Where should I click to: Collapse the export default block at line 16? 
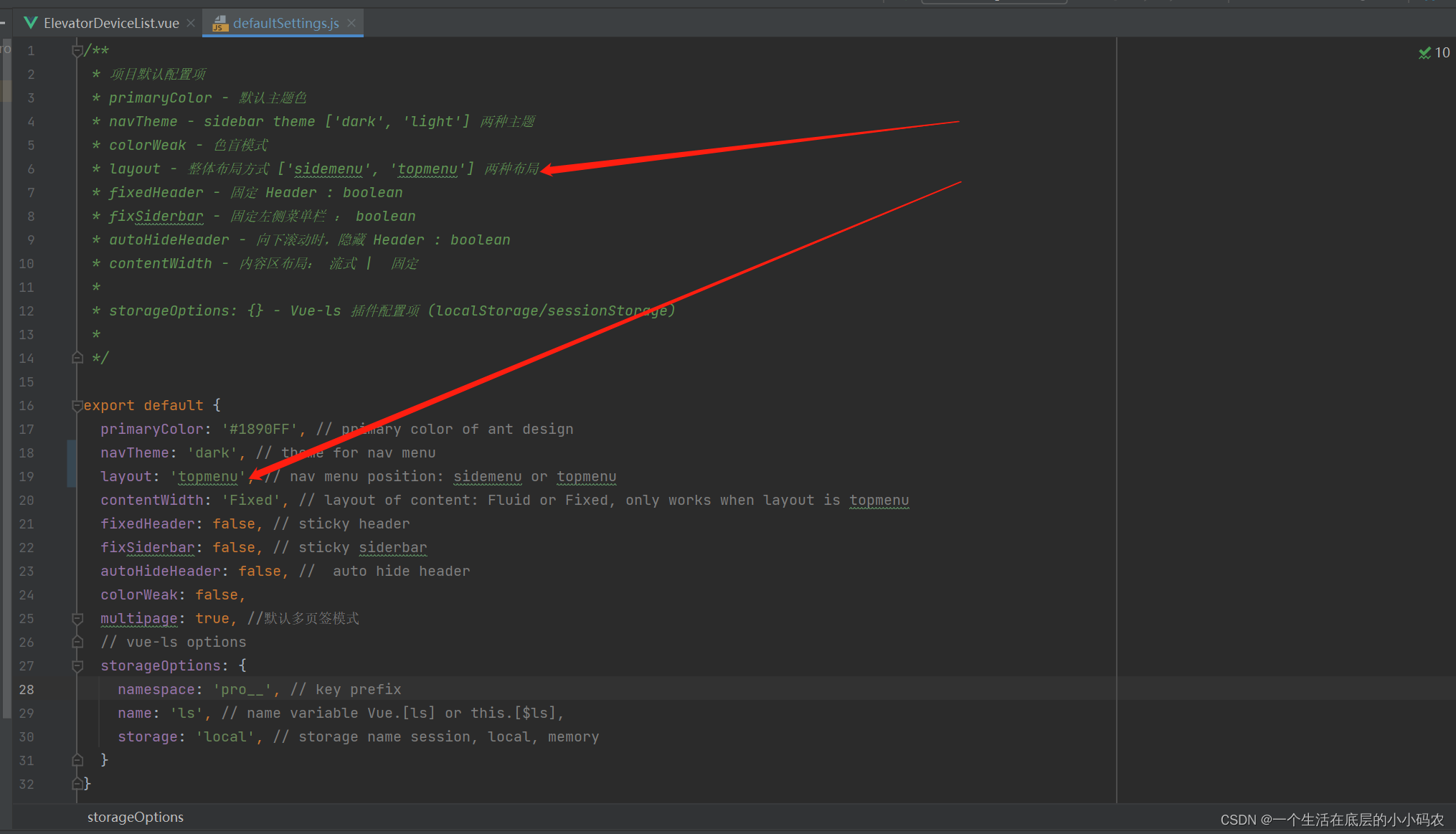tap(77, 405)
